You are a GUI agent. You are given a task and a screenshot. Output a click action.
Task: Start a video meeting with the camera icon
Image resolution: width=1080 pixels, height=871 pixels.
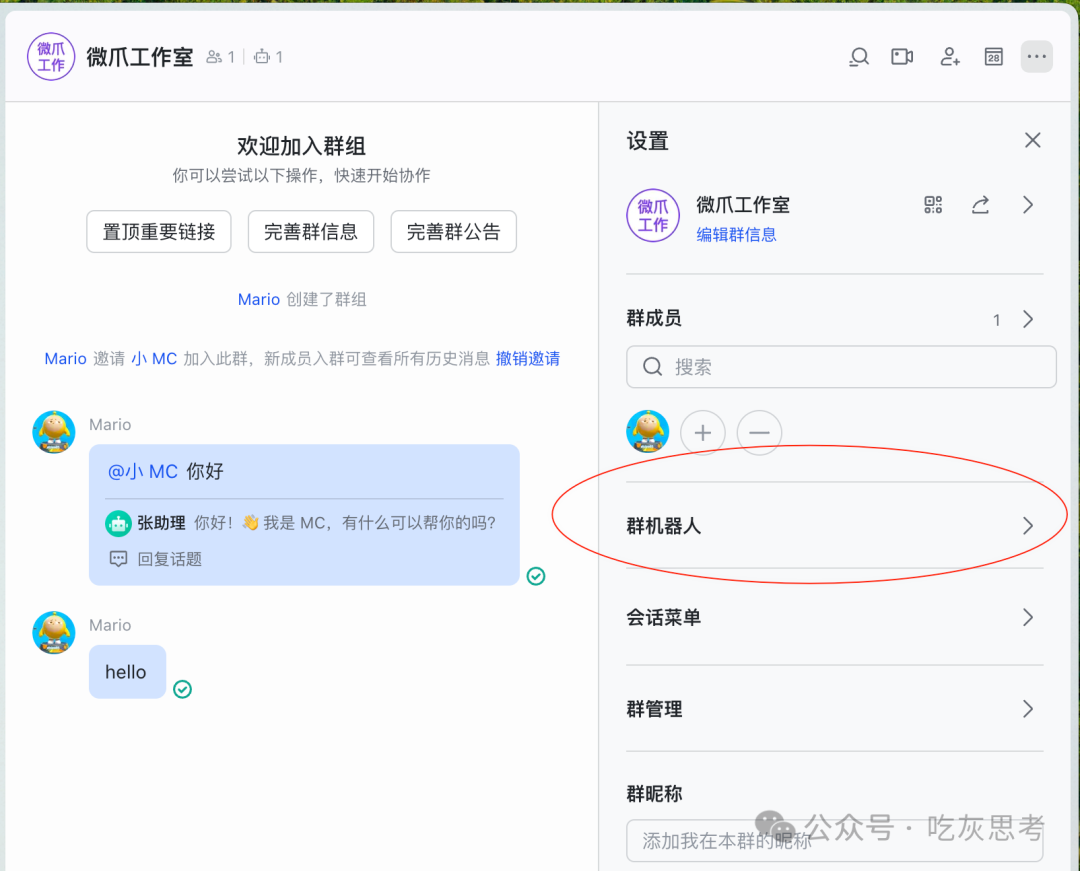902,57
